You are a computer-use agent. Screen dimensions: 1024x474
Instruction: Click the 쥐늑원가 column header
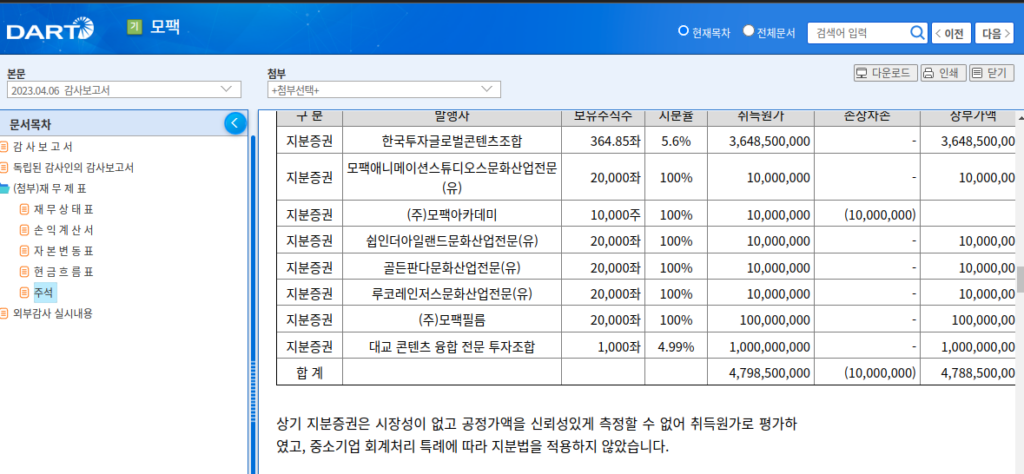[x=761, y=118]
